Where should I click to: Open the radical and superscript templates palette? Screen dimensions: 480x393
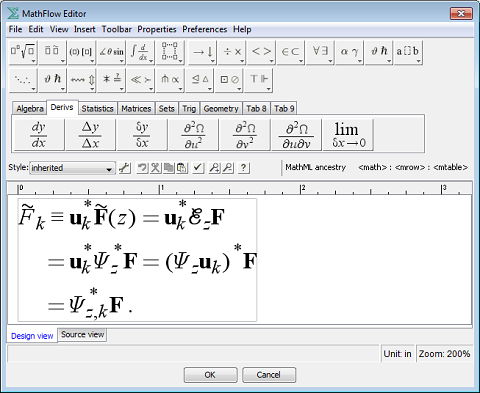point(23,52)
